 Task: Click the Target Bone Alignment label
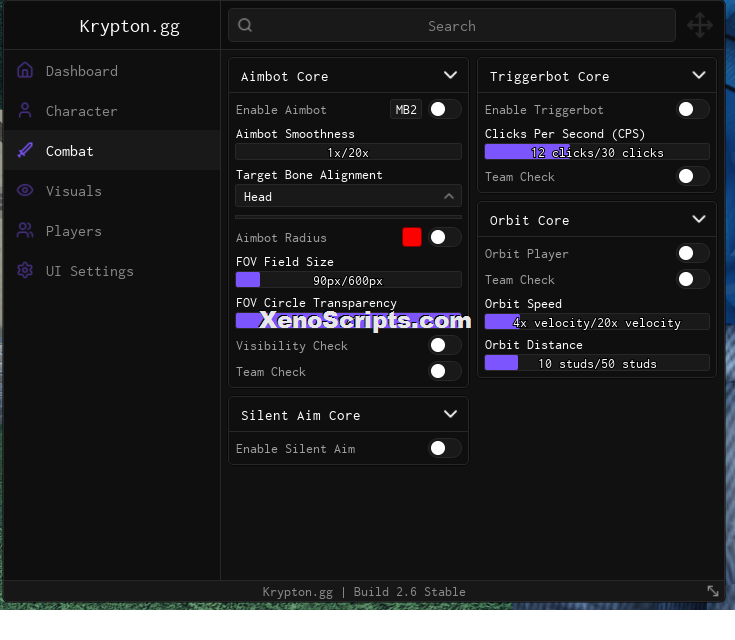[309, 175]
